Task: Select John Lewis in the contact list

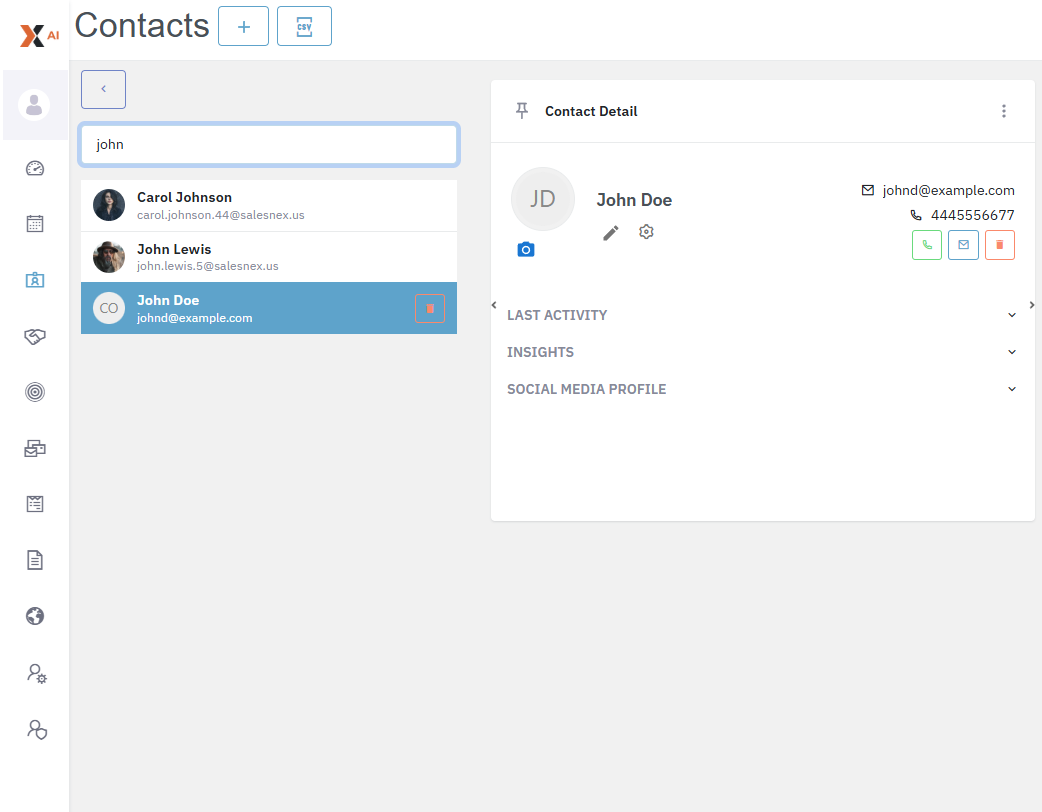Action: [268, 257]
